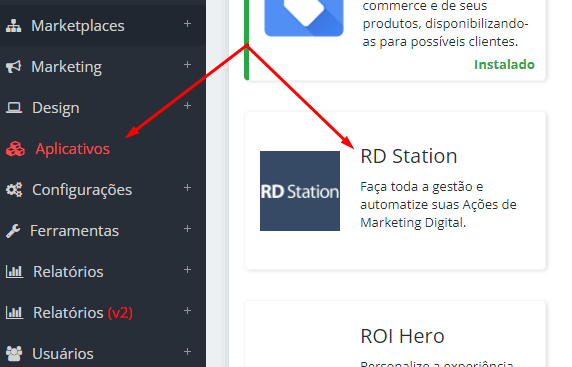Open the Aplicativos menu item
This screenshot has width=572, height=367.
tap(73, 149)
